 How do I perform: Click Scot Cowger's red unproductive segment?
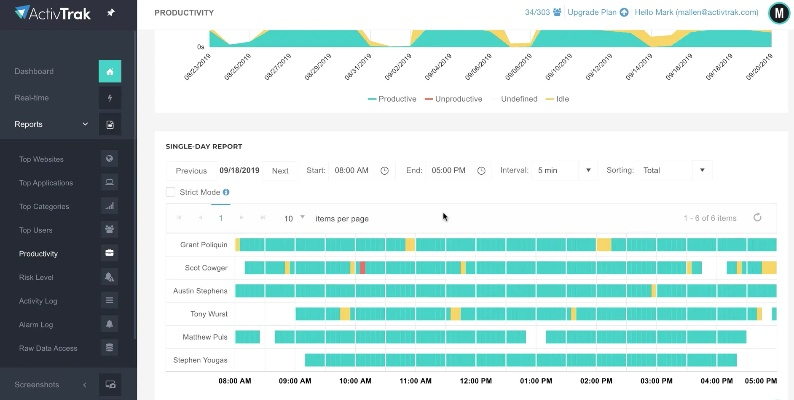tap(362, 267)
